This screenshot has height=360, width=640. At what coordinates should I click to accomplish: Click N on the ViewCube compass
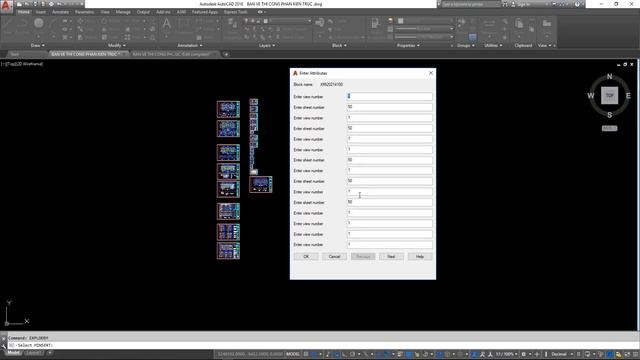[609, 76]
